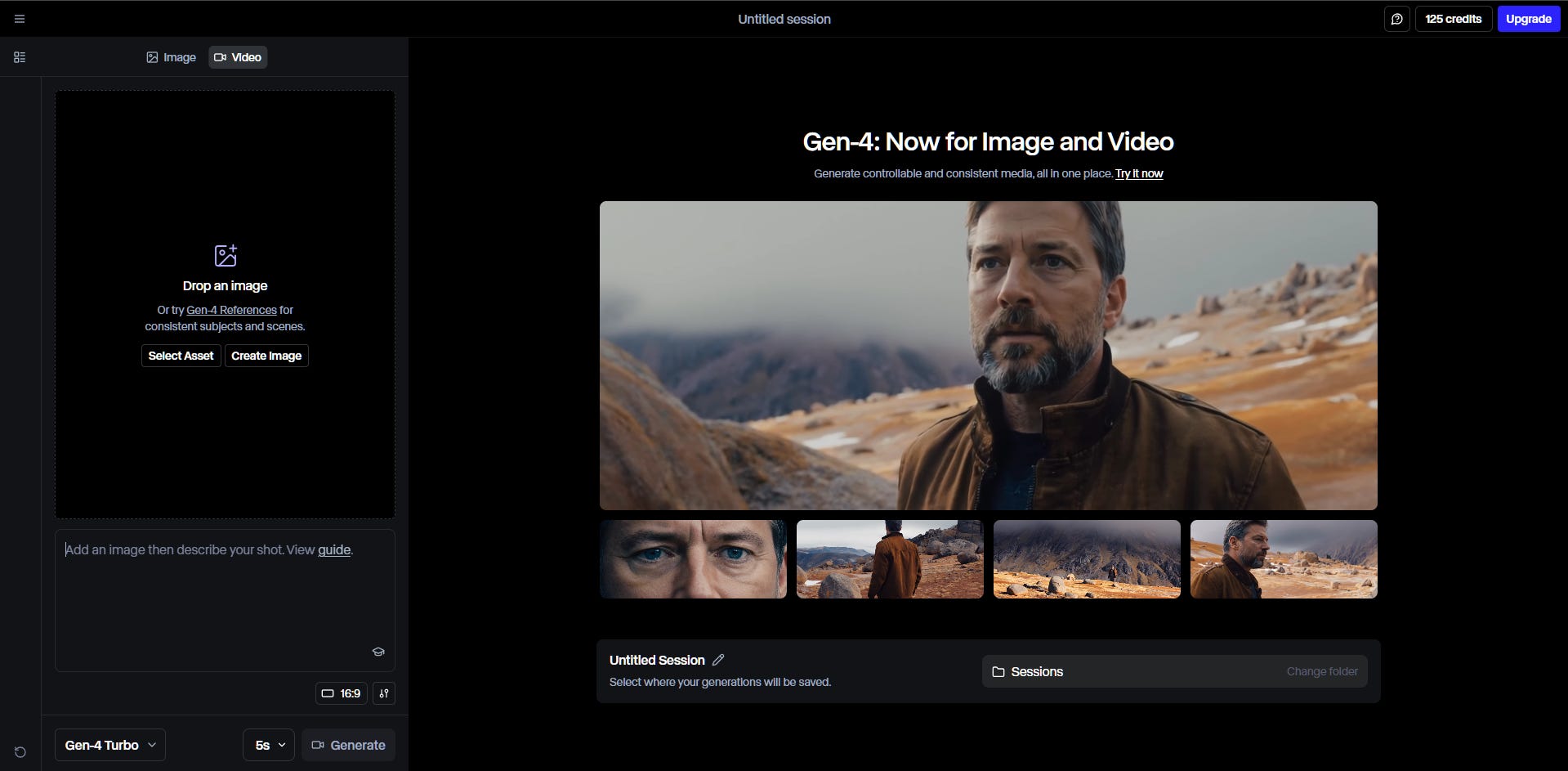Open the hamburger main menu
This screenshot has height=771, width=1568.
(20, 19)
